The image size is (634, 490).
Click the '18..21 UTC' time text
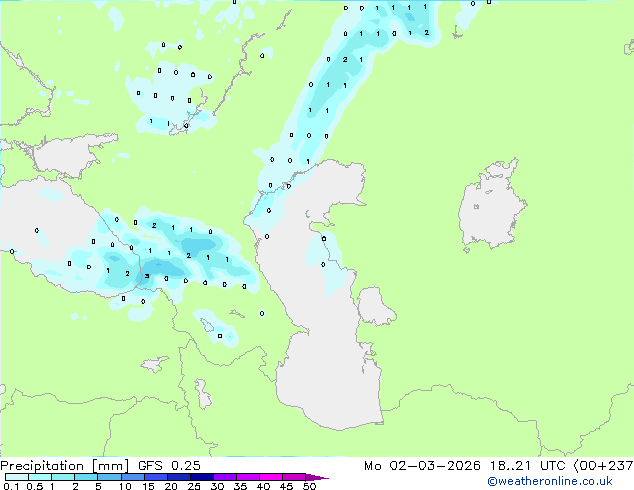click(x=528, y=466)
